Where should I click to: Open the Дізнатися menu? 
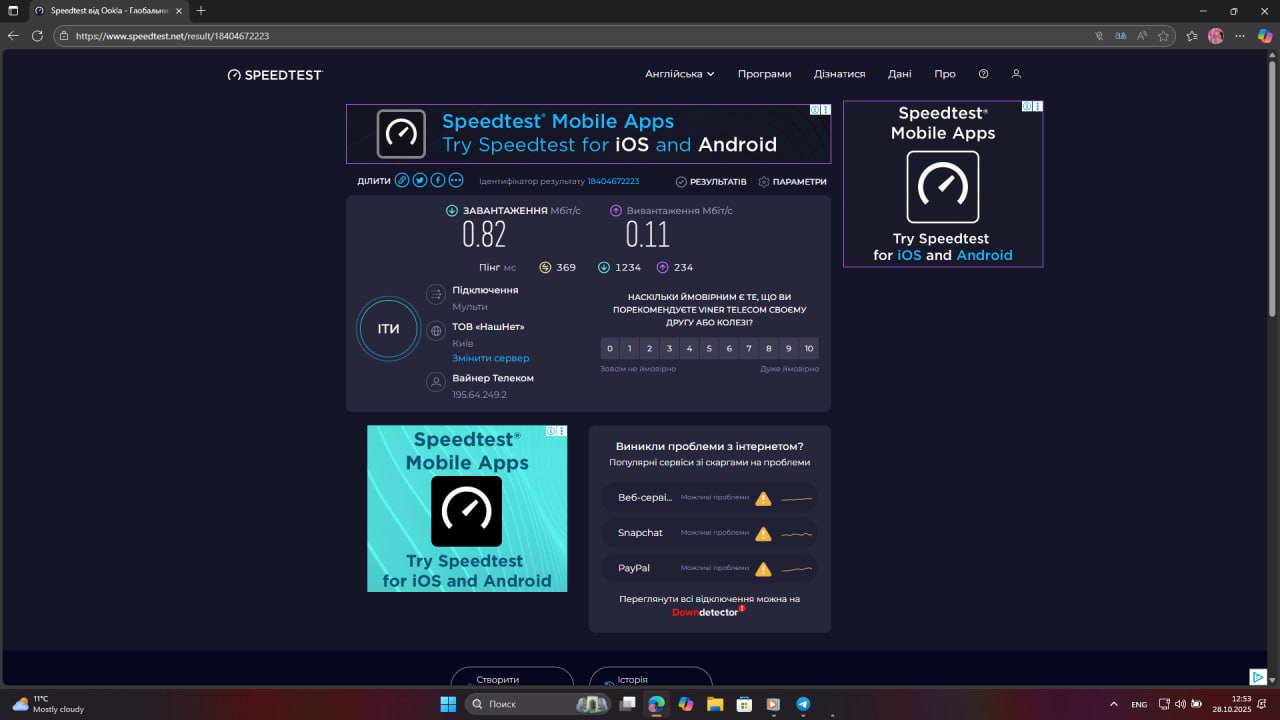tap(839, 74)
